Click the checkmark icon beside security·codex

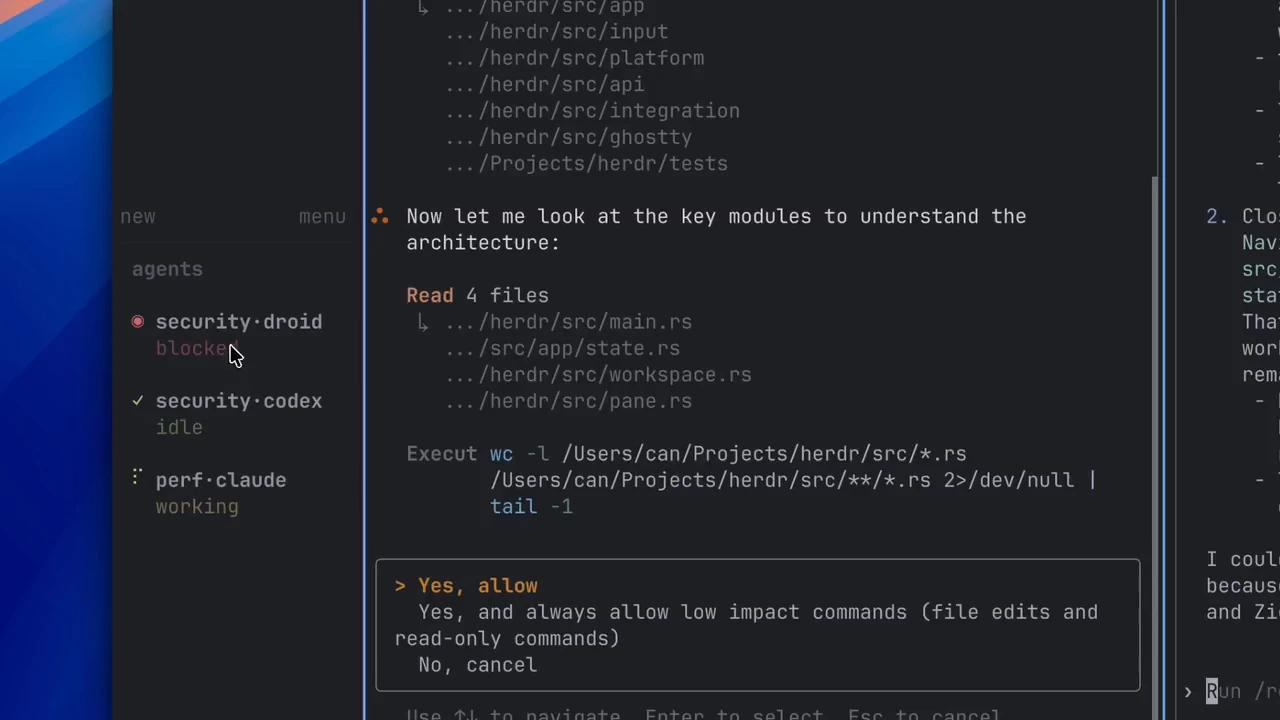138,401
